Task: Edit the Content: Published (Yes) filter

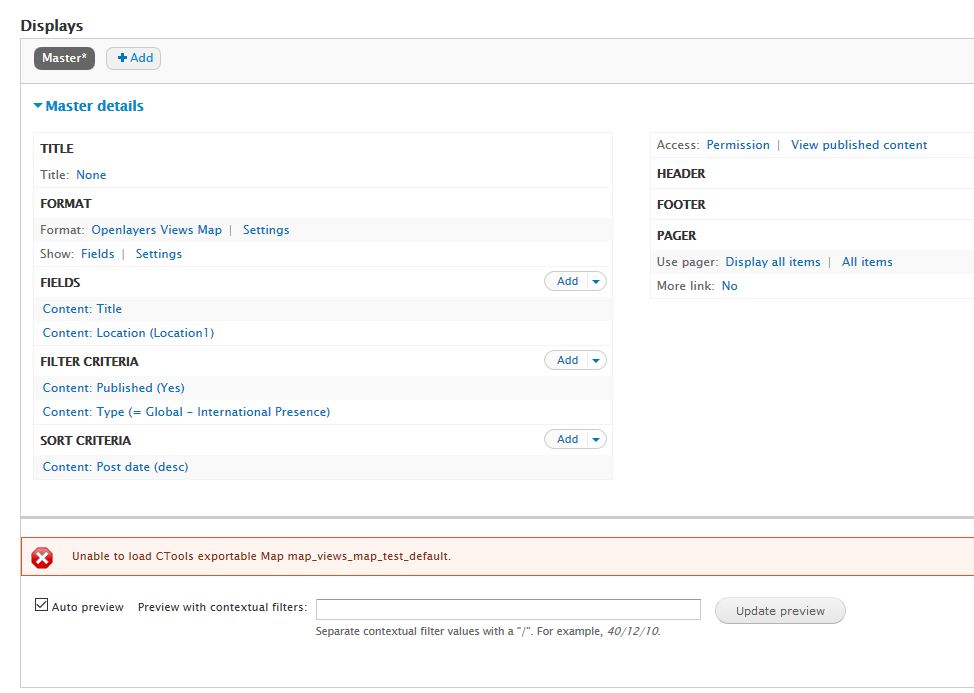Action: point(114,387)
